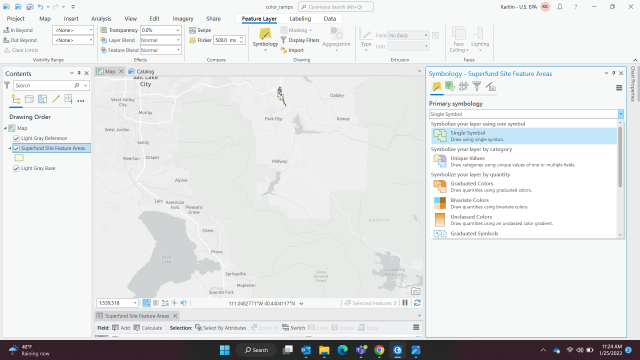Click Select By Attributes in table
This screenshot has height=360, width=640.
coord(221,328)
